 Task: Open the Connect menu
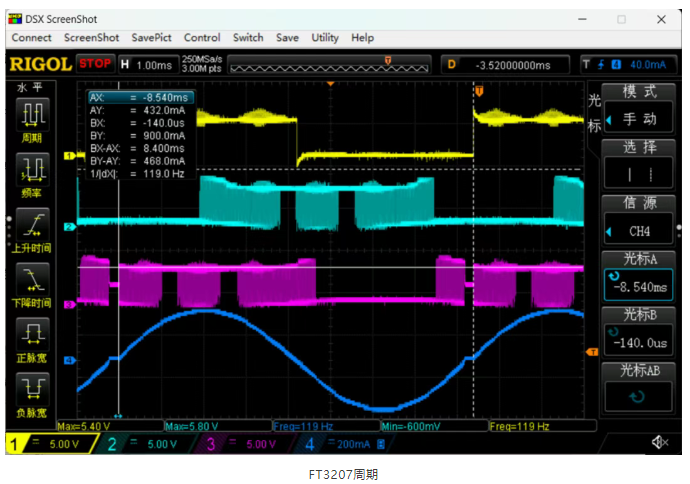pyautogui.click(x=31, y=38)
